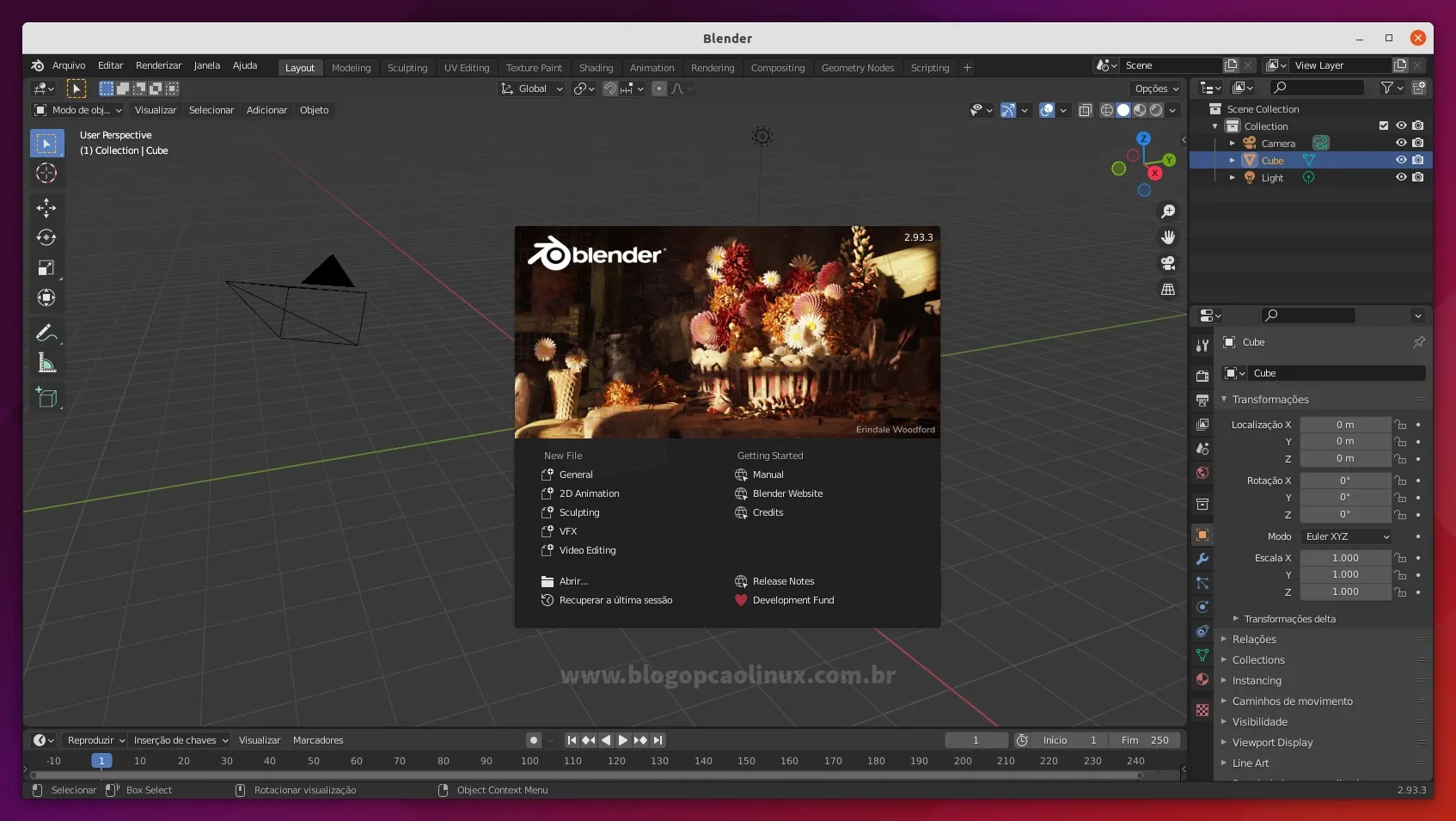
Task: Click the current frame marker 1 on timeline
Action: pyautogui.click(x=101, y=761)
